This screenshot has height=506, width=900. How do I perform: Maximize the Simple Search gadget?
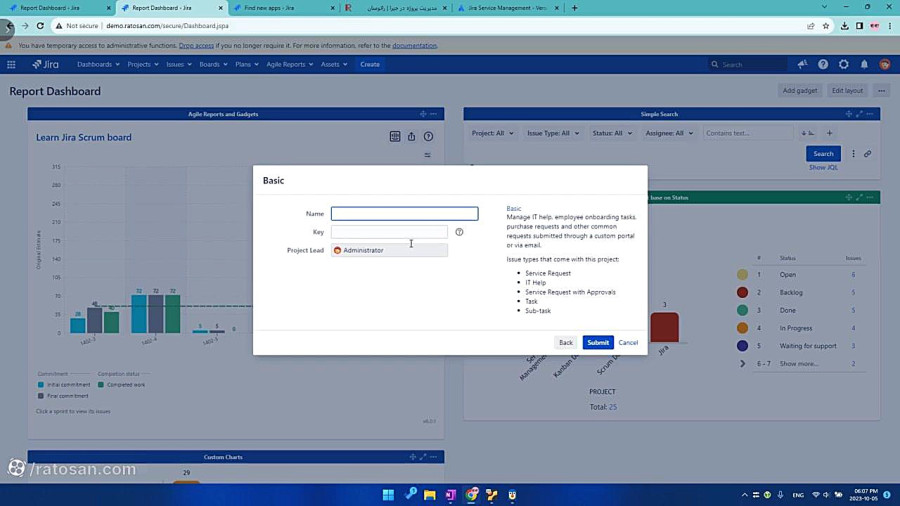(859, 114)
